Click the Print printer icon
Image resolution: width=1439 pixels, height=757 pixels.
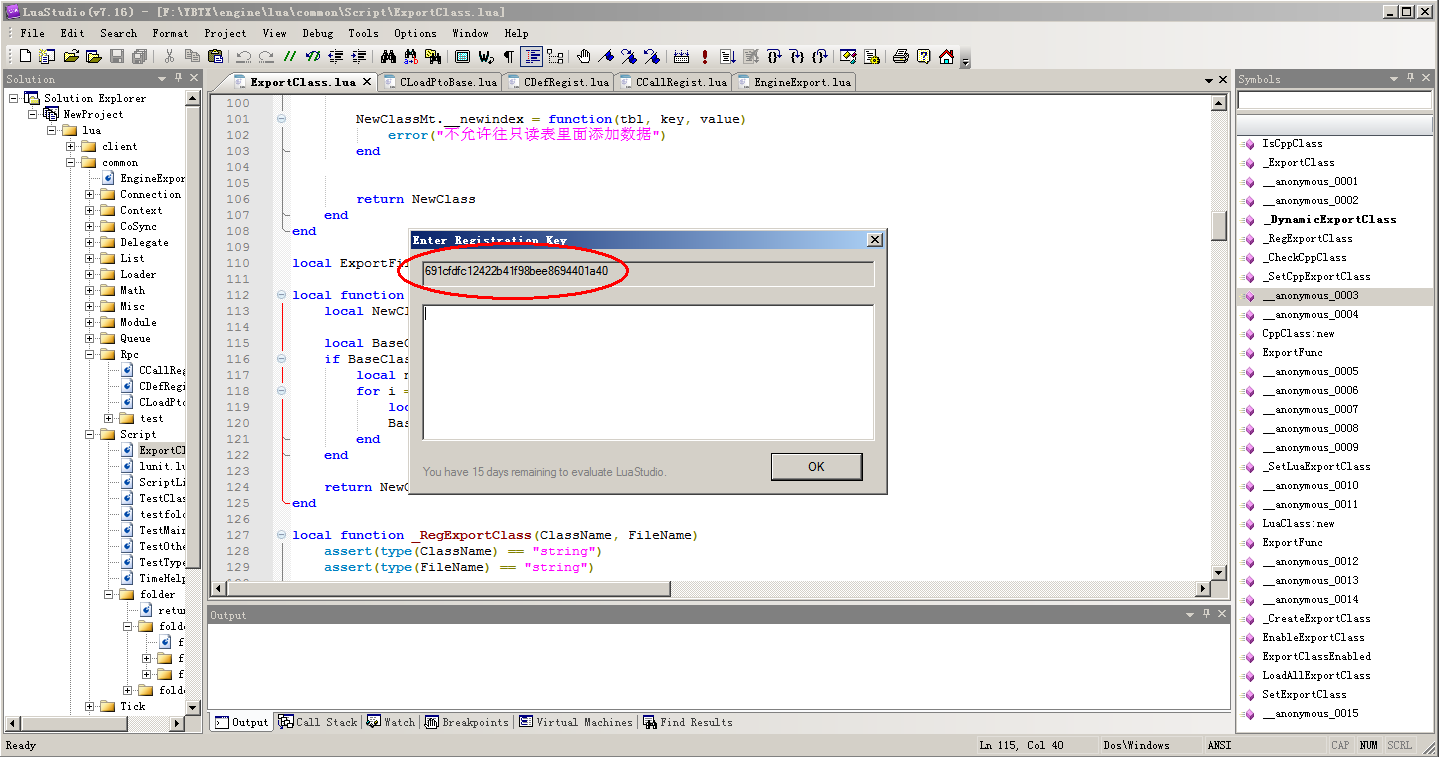[x=900, y=57]
